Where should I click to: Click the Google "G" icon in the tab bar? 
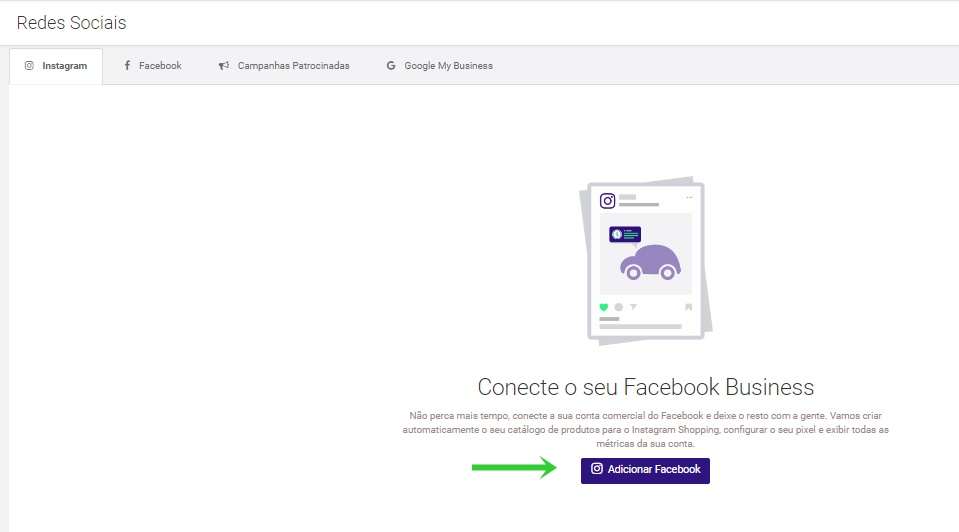tap(391, 66)
